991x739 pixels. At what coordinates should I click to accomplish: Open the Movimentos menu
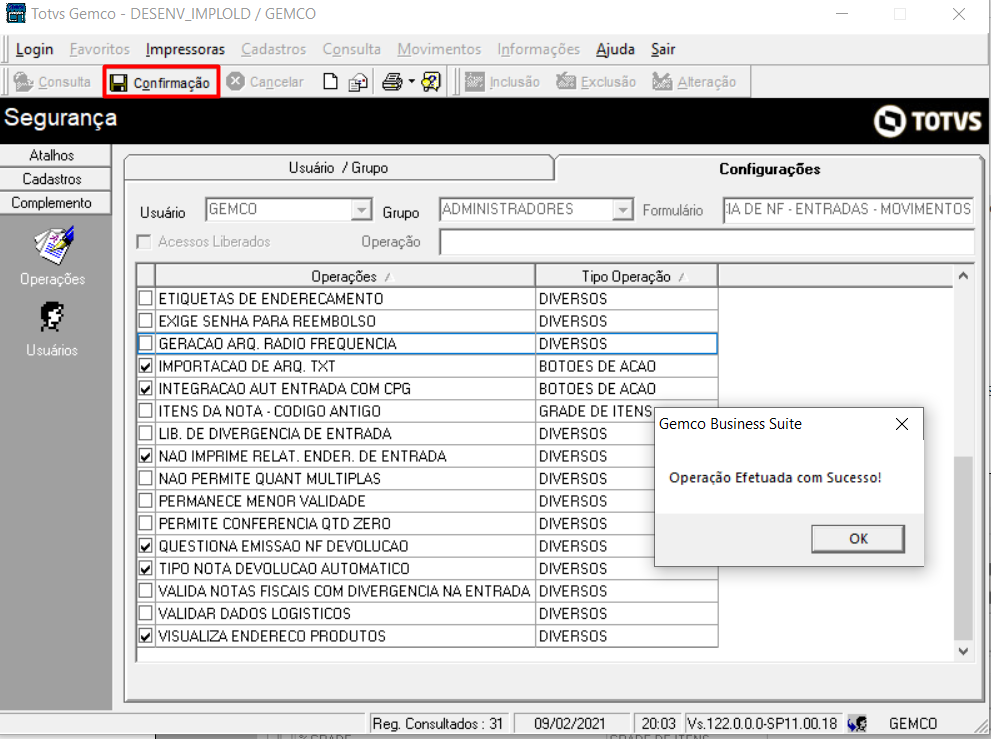click(439, 49)
